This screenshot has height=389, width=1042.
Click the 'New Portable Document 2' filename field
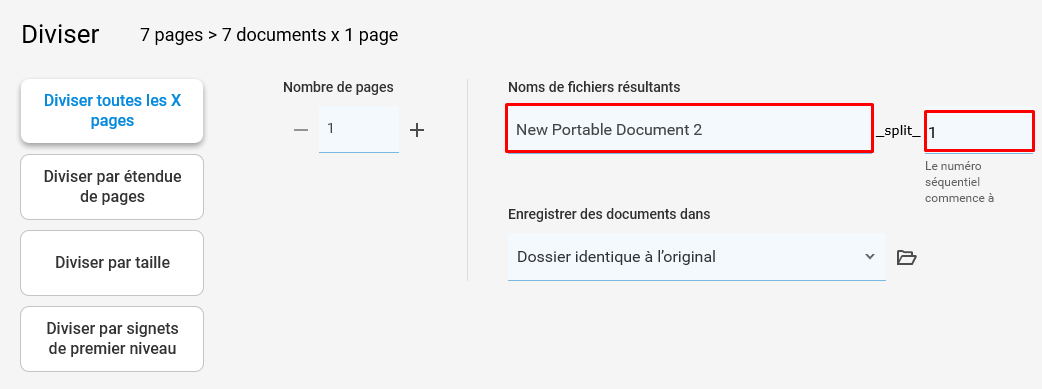coord(689,129)
